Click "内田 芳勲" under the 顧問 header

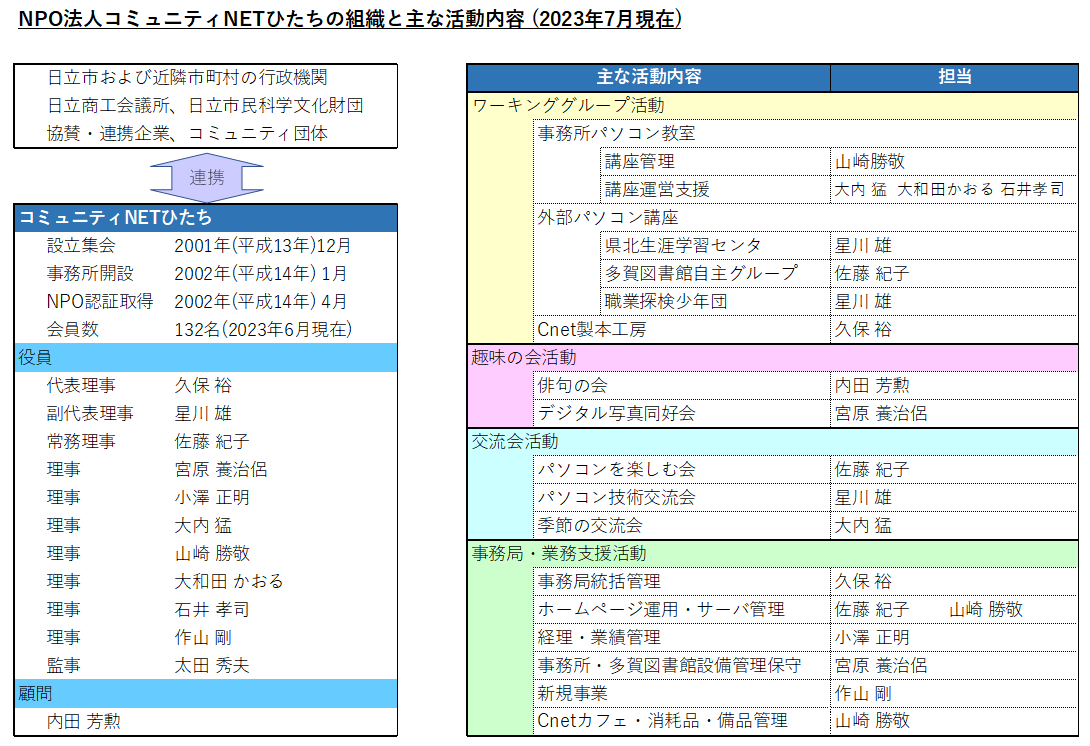coord(83,721)
